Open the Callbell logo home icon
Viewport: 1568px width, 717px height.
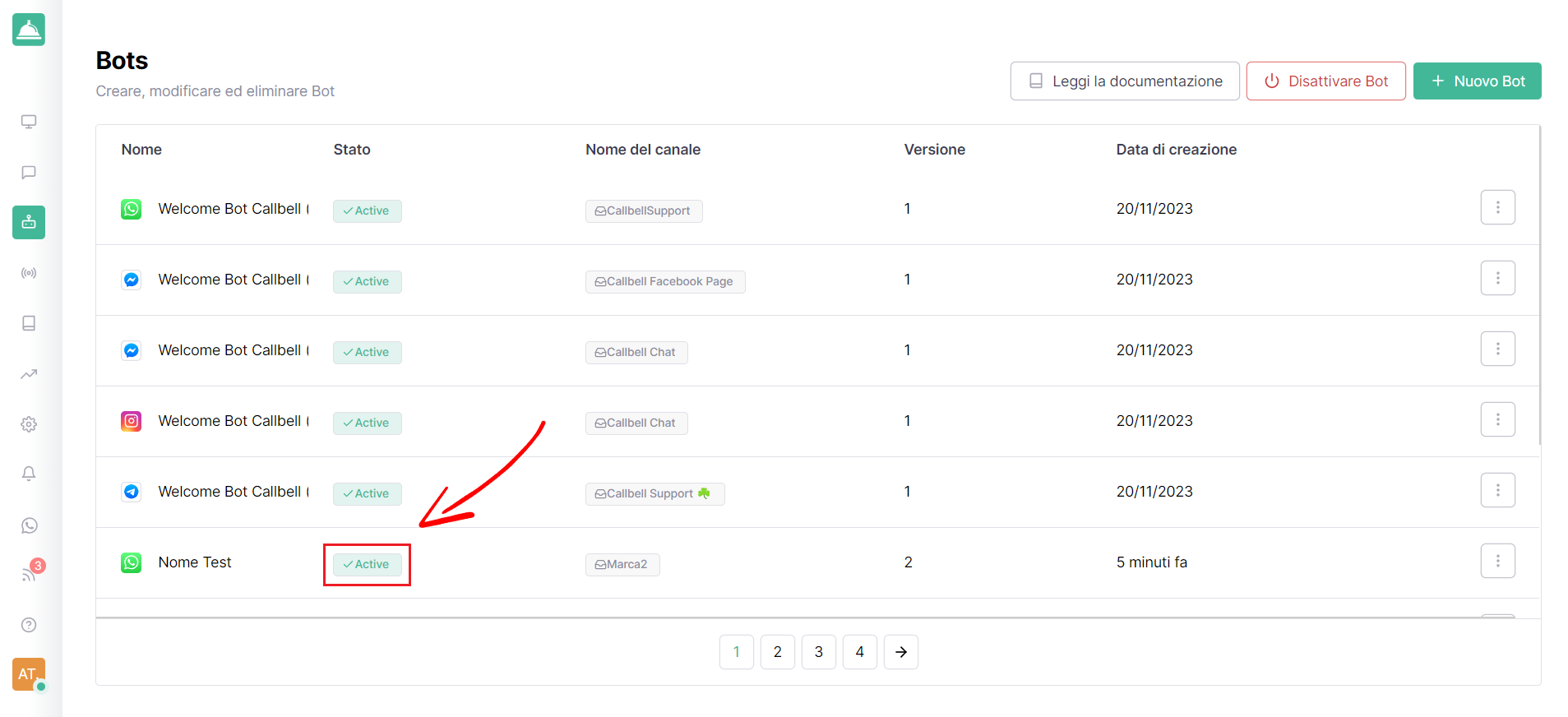pos(29,30)
